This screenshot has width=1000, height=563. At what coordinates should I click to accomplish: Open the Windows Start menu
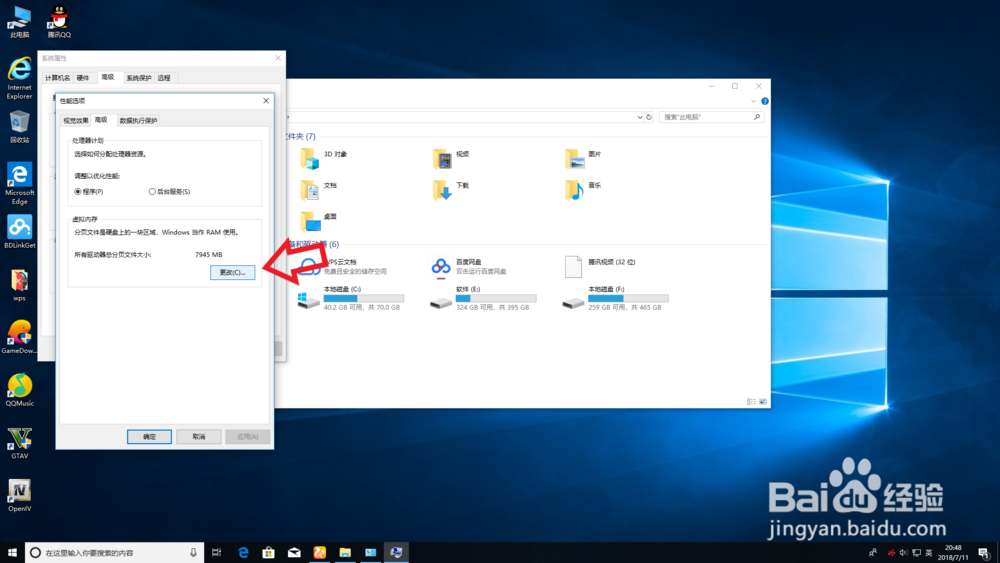[x=12, y=553]
